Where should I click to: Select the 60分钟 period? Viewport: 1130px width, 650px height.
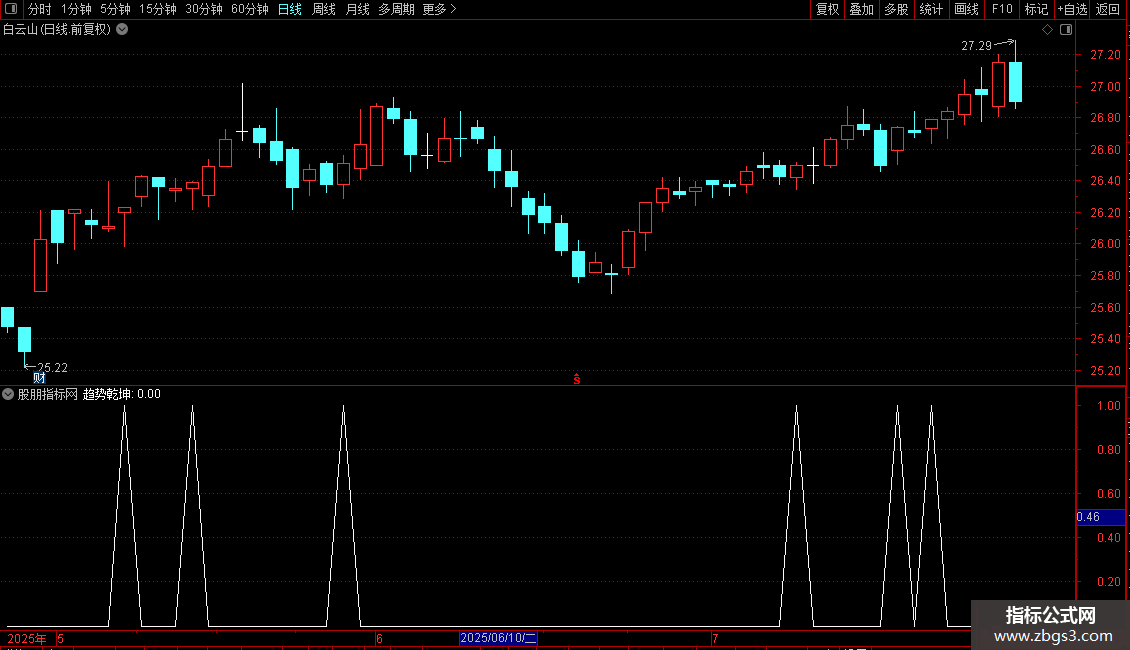pyautogui.click(x=250, y=9)
